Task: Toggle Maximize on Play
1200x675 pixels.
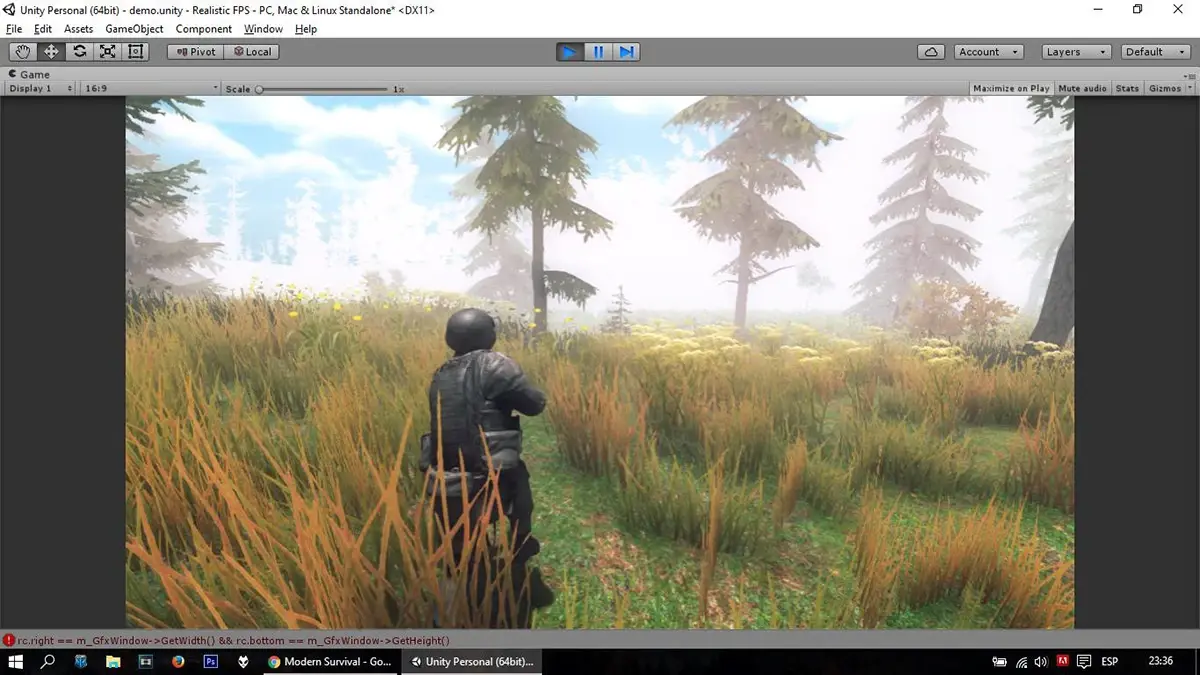Action: click(x=1011, y=89)
